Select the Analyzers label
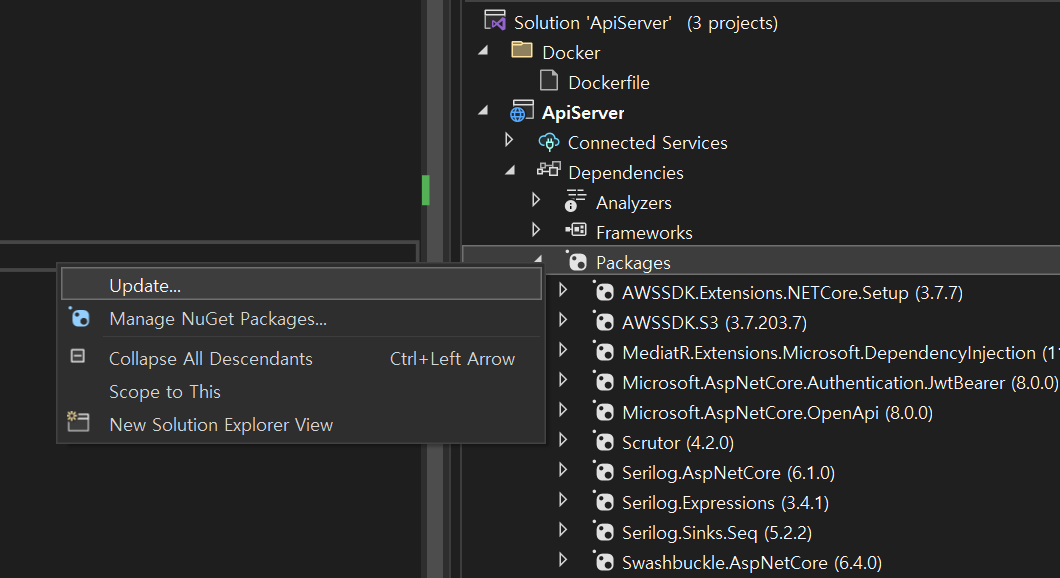Viewport: 1060px width, 578px height. coord(633,203)
